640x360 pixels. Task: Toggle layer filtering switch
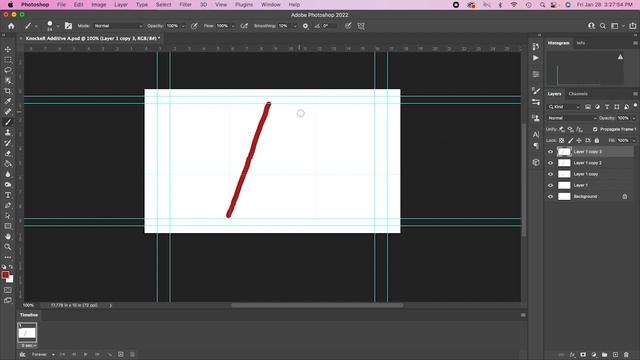(635, 106)
